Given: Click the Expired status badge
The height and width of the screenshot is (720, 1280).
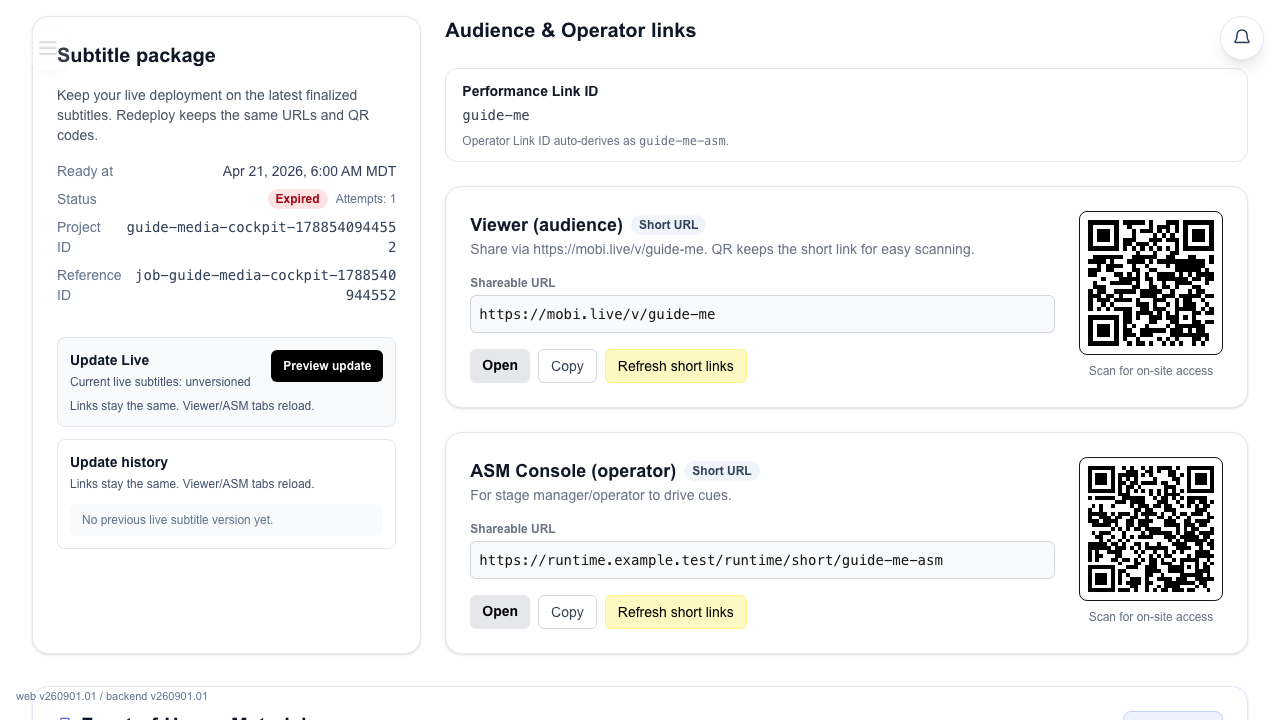Looking at the screenshot, I should point(298,199).
